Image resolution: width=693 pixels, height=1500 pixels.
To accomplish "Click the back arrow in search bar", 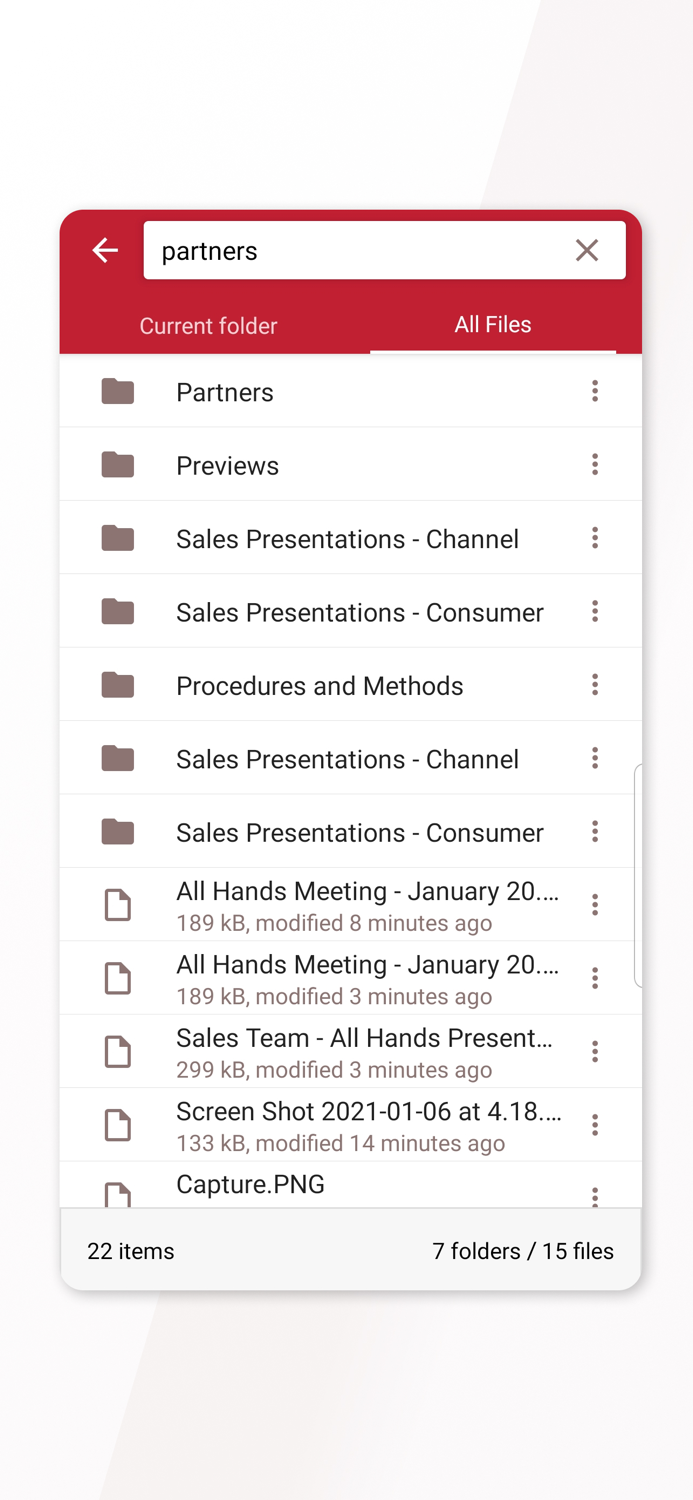I will pyautogui.click(x=105, y=250).
